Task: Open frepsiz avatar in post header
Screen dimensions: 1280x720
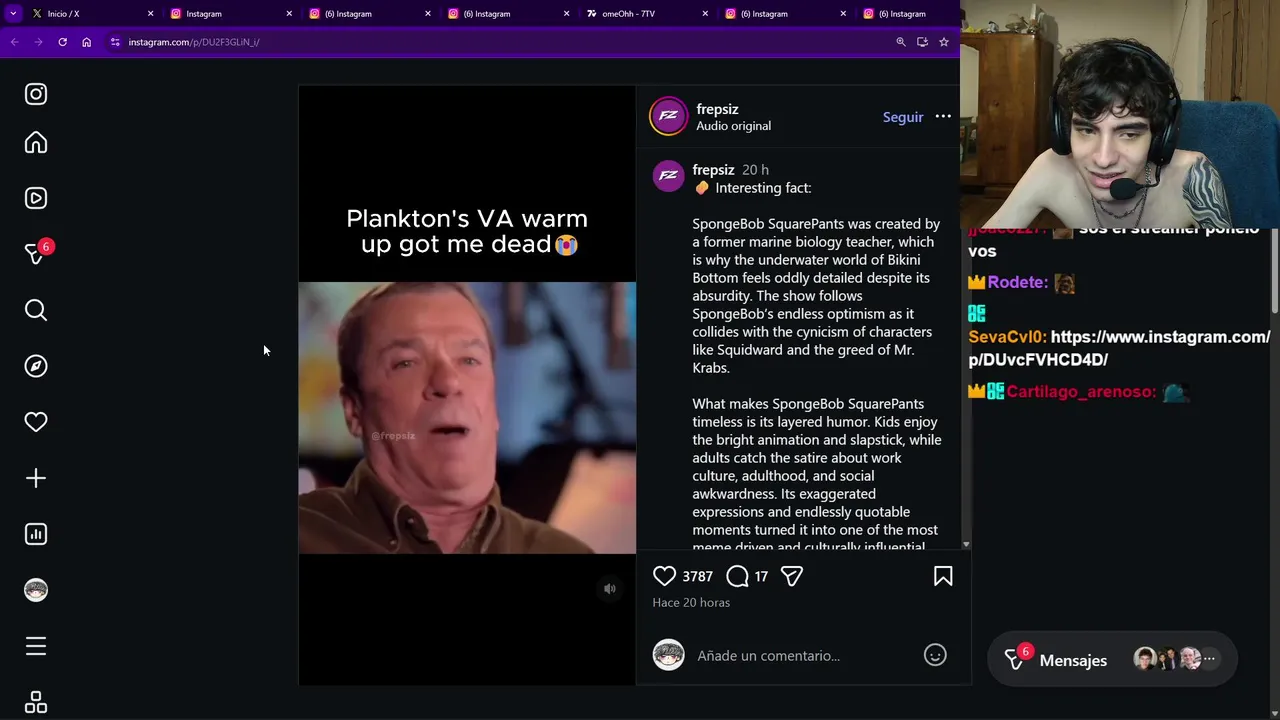Action: pyautogui.click(x=669, y=116)
